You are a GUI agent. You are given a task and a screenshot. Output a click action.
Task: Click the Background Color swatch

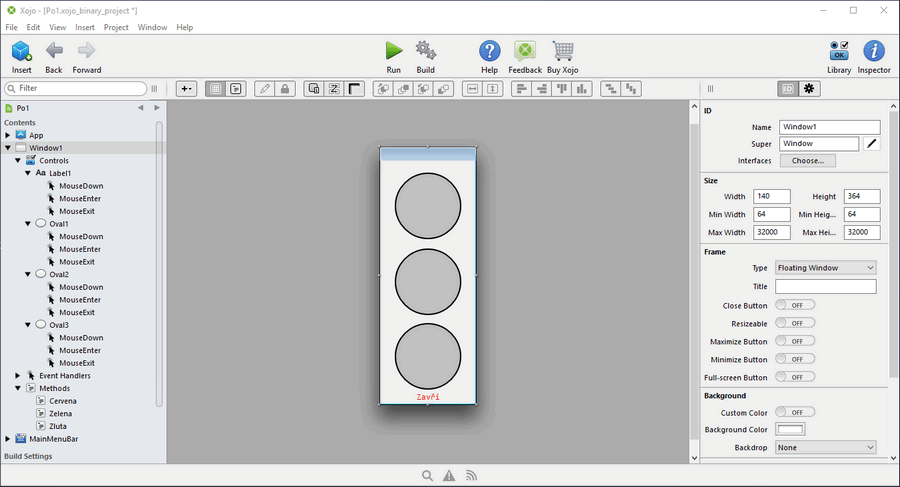point(790,430)
